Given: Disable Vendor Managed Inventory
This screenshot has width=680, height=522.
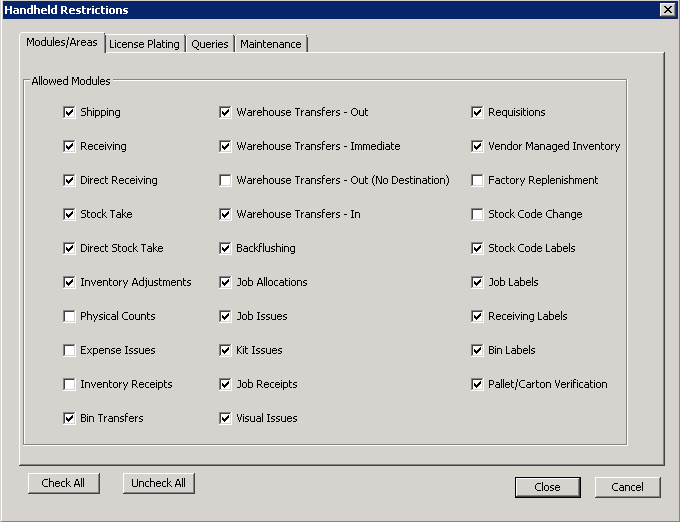Looking at the screenshot, I should (477, 146).
